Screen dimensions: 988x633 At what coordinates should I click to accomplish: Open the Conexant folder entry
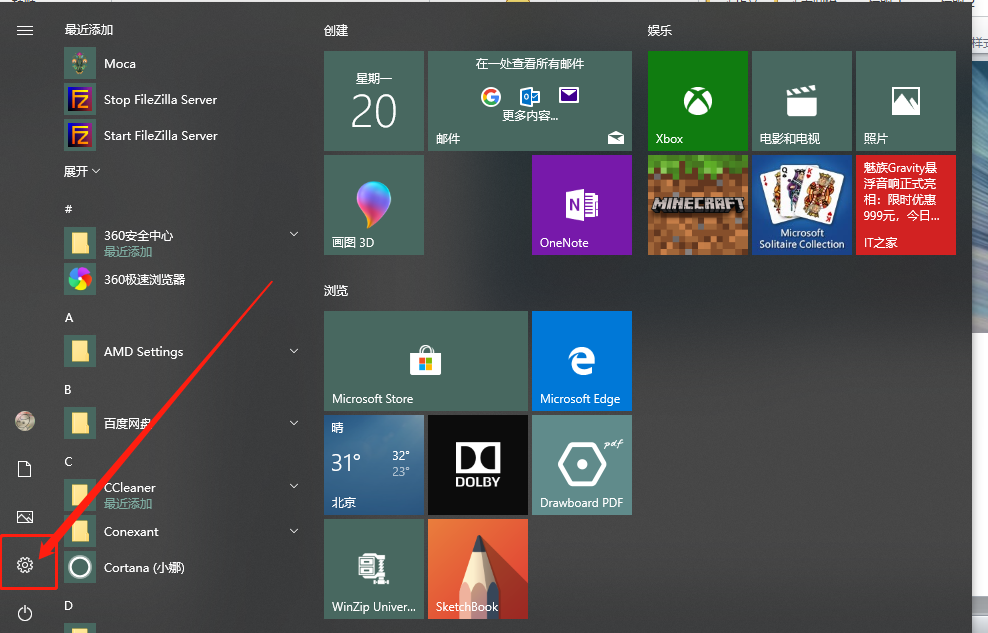(182, 532)
